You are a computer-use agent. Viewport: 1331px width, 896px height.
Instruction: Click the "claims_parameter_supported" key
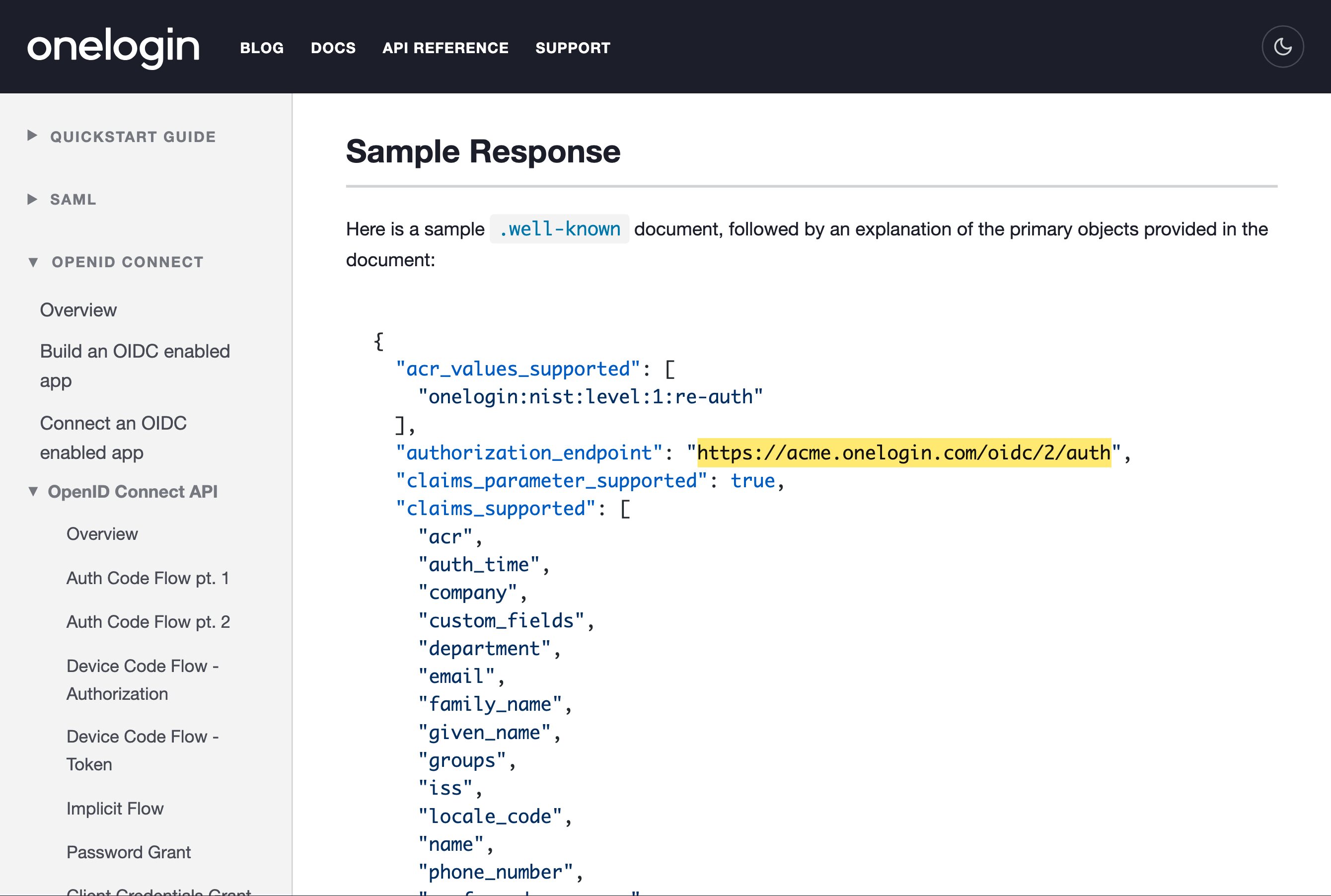551,481
